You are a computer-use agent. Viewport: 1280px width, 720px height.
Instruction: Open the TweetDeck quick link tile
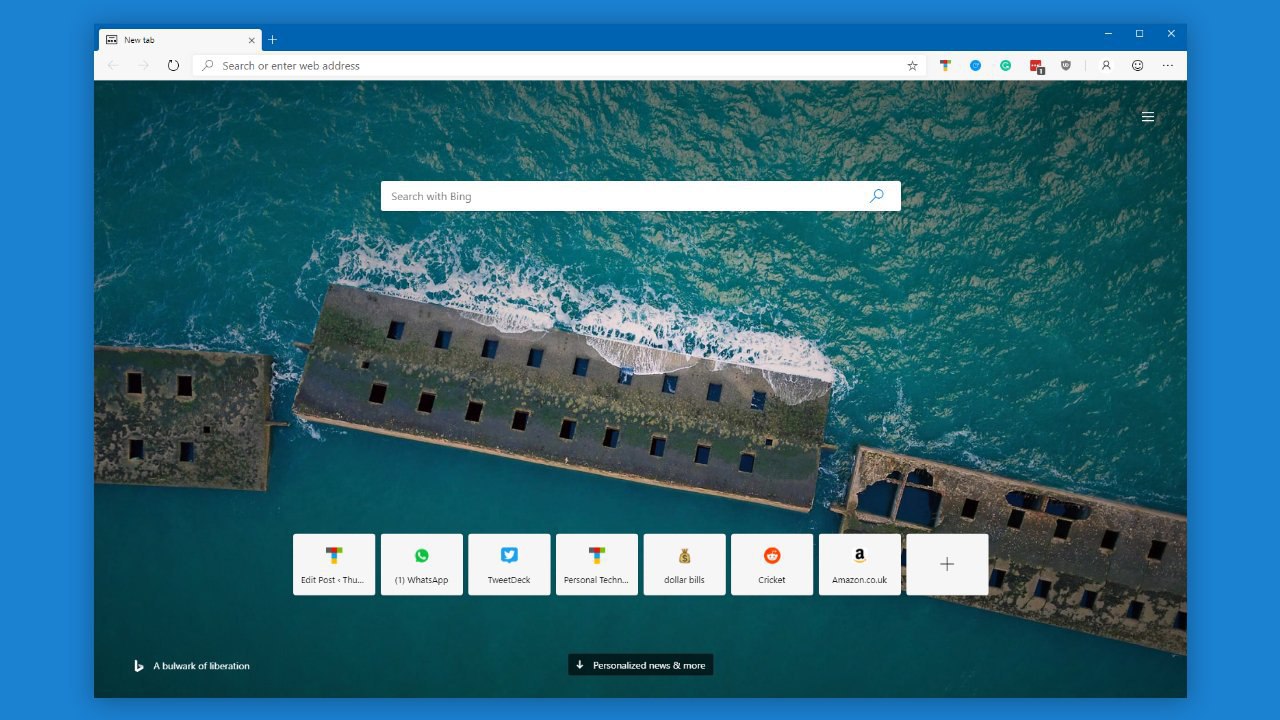tap(509, 565)
